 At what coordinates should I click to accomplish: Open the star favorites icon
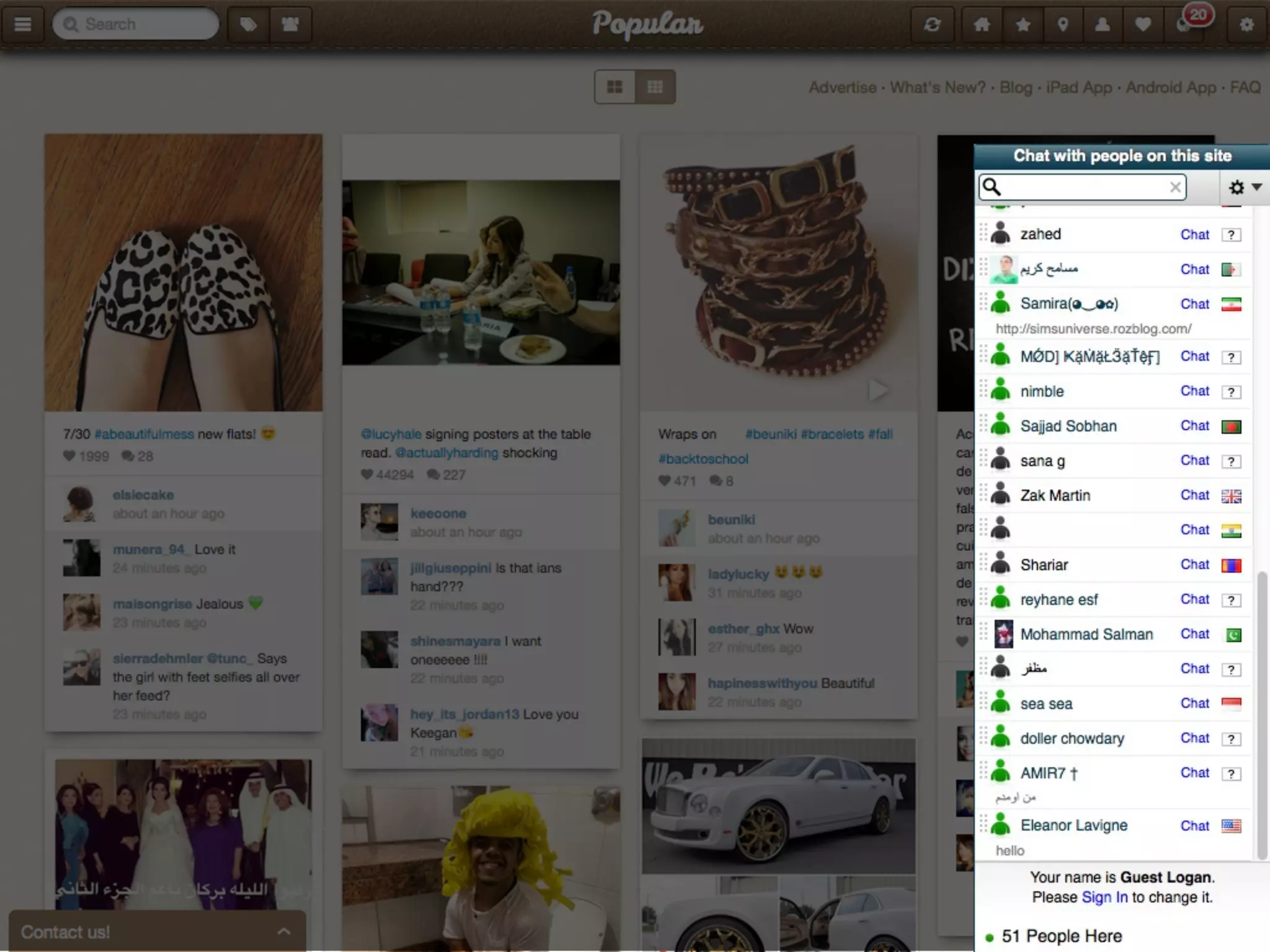tap(1023, 24)
